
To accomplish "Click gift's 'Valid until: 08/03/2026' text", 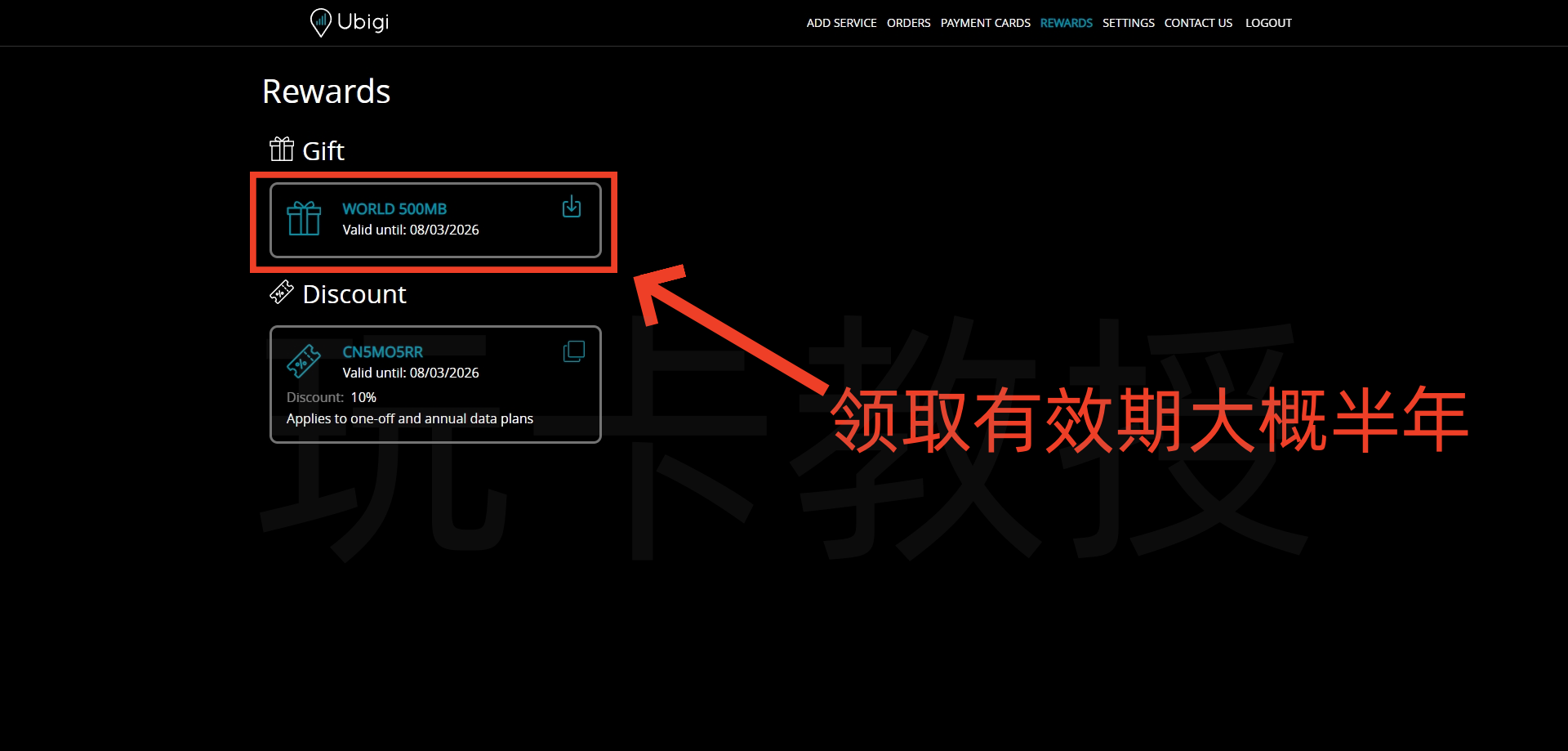I will coord(411,230).
